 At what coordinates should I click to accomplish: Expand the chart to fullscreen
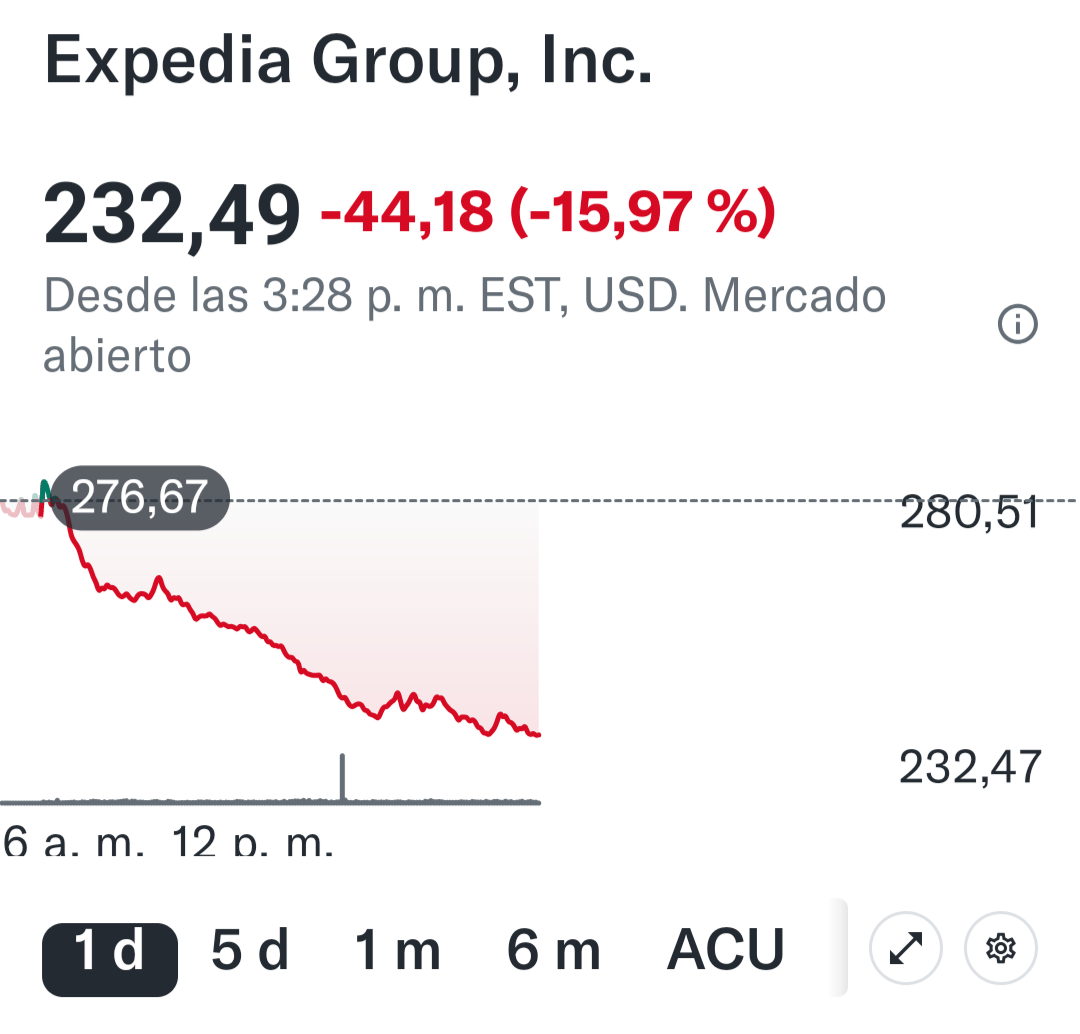[x=905, y=948]
